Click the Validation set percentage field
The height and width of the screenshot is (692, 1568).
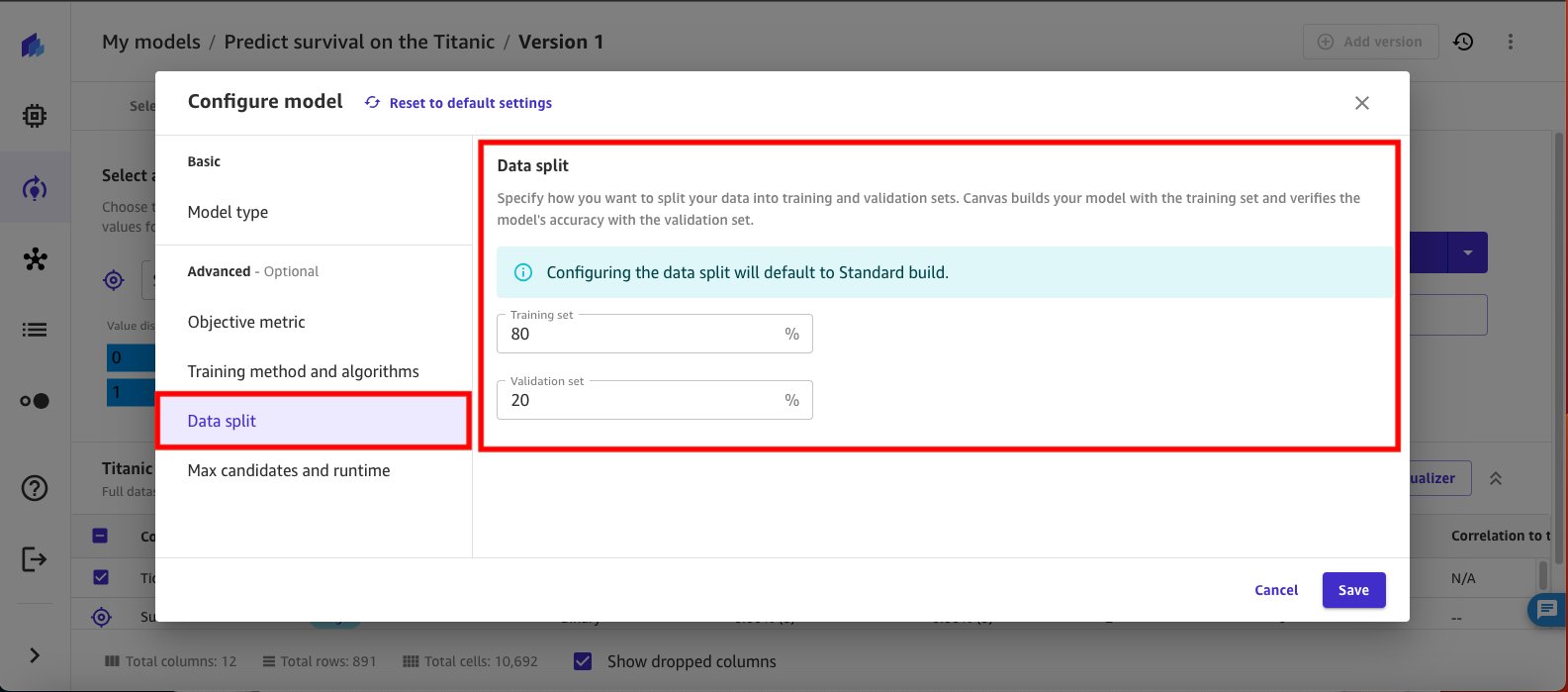click(655, 400)
